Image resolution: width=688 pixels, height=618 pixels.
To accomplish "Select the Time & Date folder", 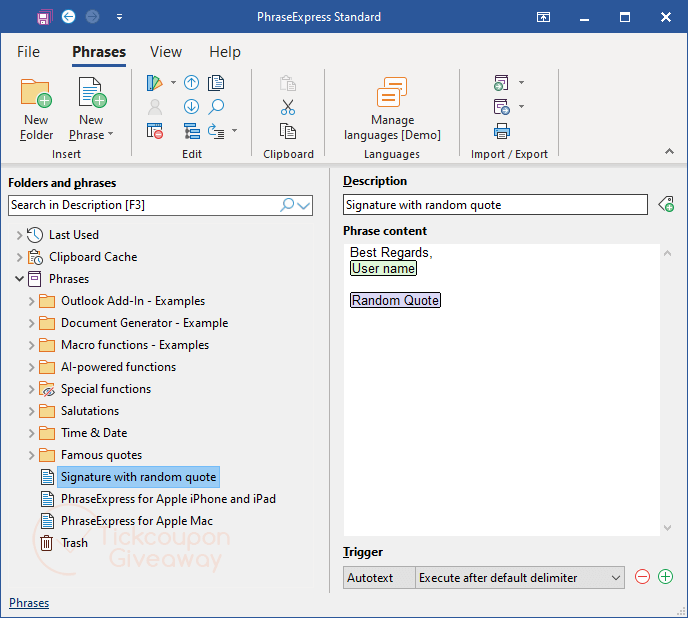I will coord(94,433).
